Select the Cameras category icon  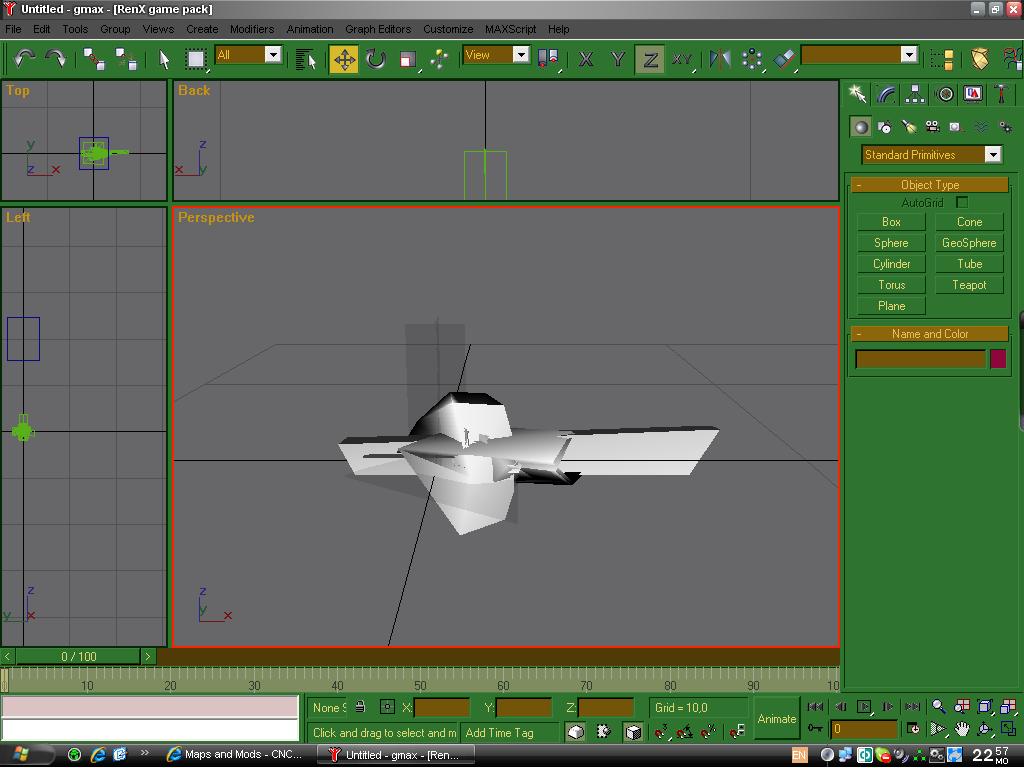coord(932,127)
